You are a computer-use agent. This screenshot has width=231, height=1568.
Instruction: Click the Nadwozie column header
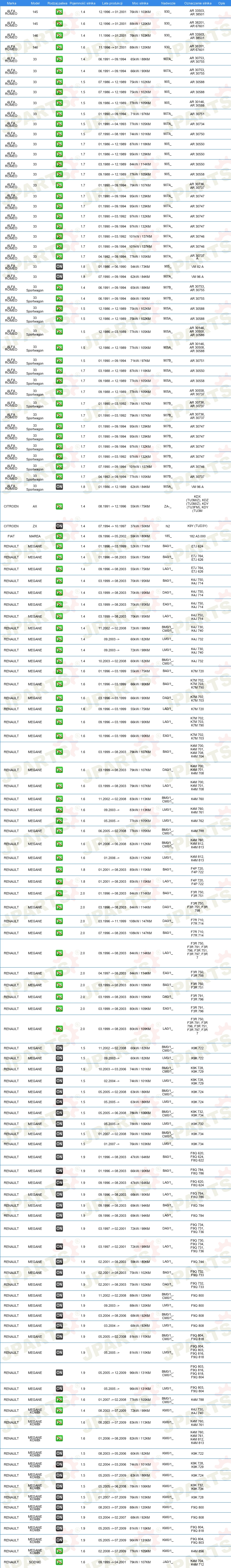pyautogui.click(x=168, y=3)
